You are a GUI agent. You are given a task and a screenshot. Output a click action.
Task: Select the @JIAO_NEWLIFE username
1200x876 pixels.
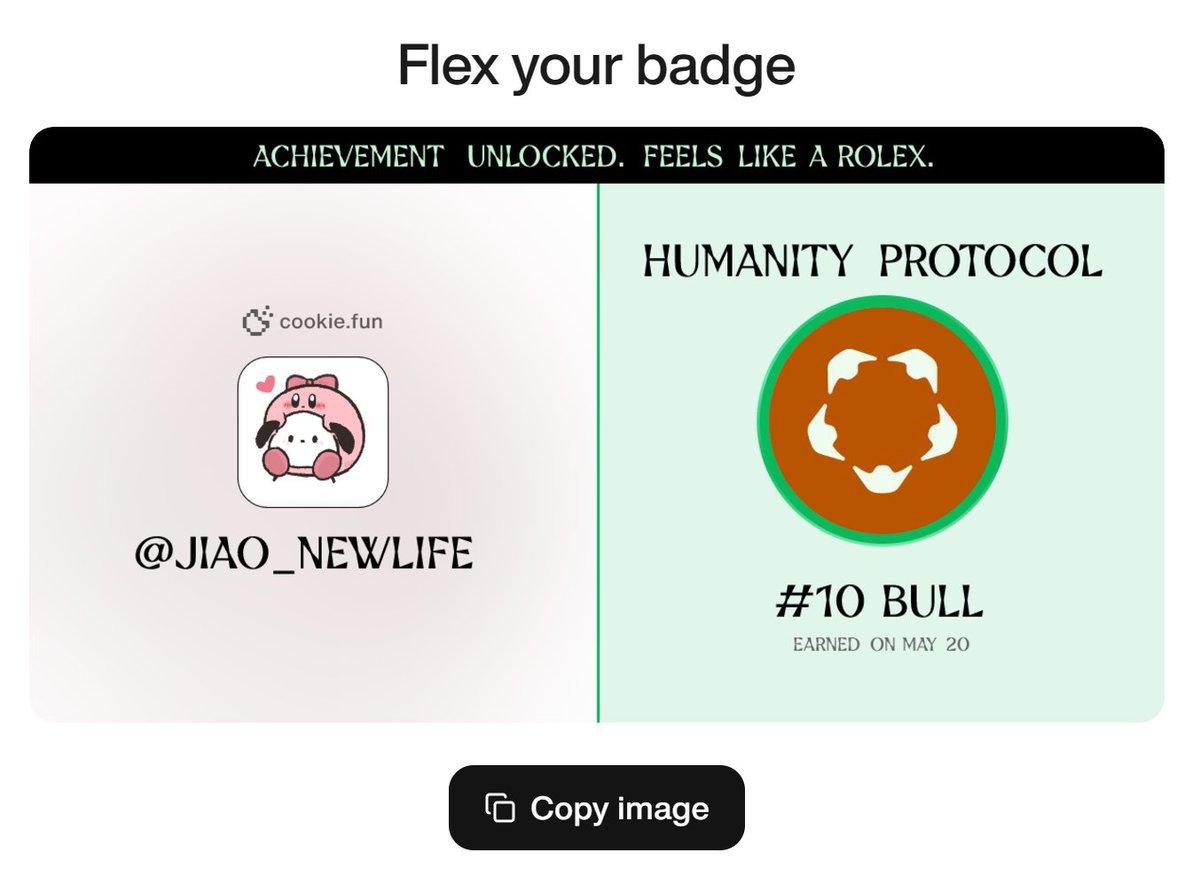click(304, 553)
